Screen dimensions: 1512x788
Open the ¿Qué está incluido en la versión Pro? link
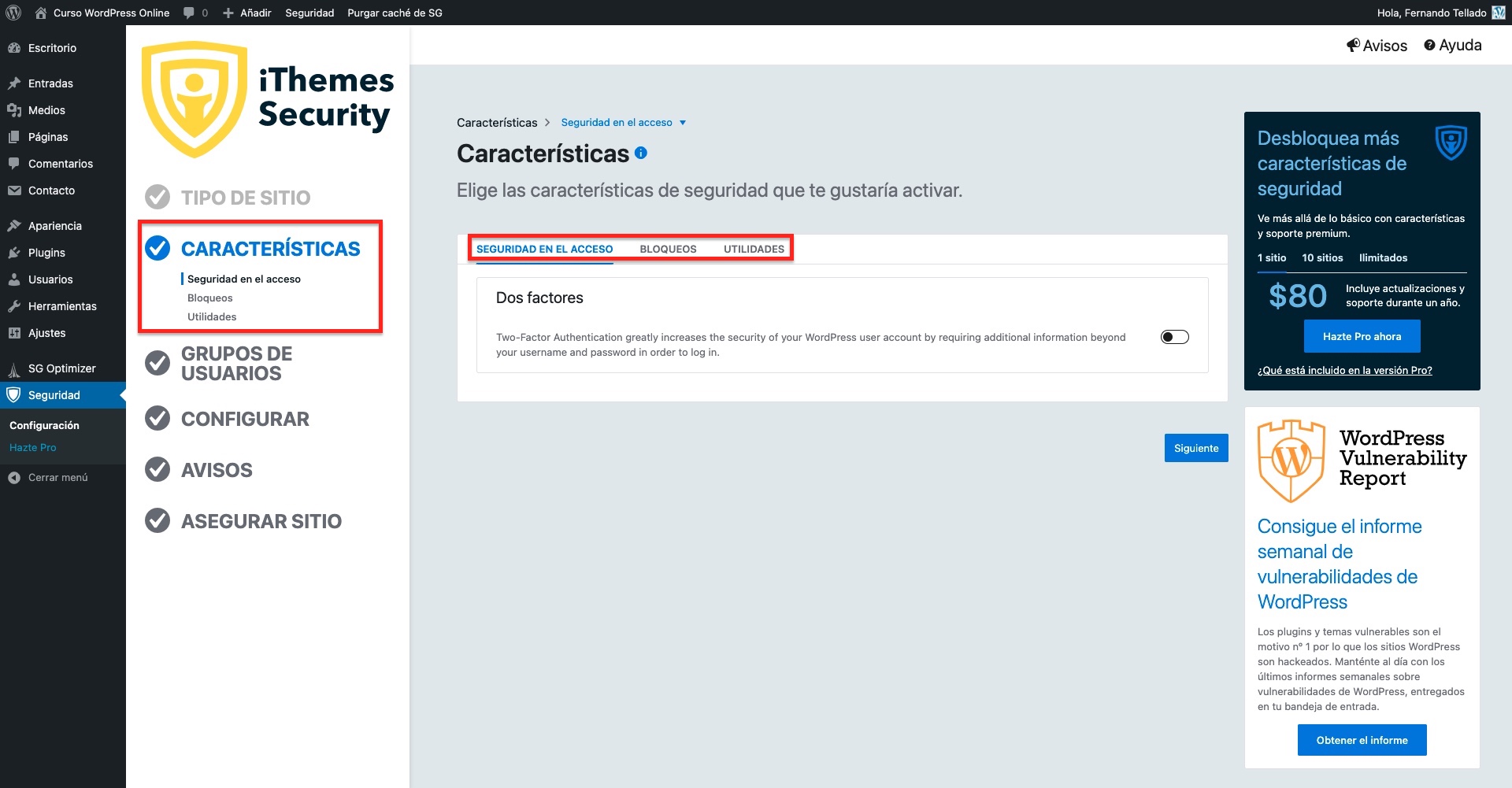[1344, 370]
